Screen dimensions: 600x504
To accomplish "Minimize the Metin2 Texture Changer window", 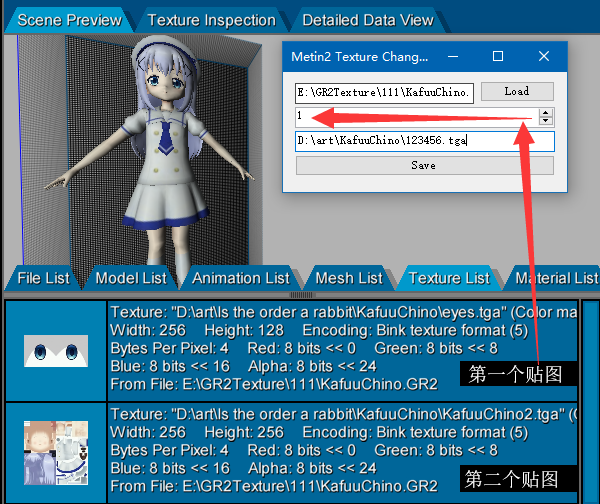I will click(x=453, y=57).
